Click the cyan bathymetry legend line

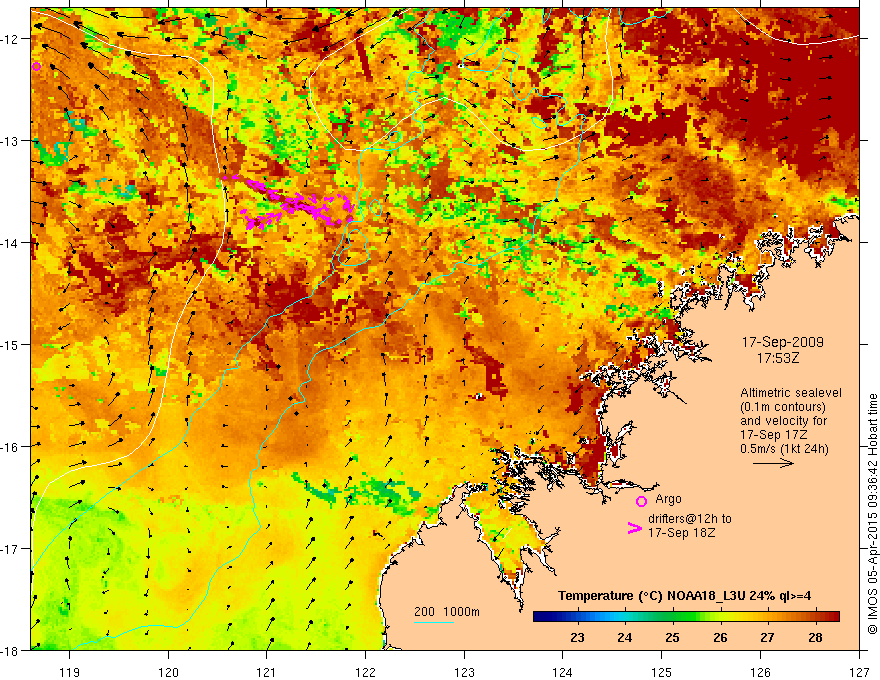pos(434,622)
